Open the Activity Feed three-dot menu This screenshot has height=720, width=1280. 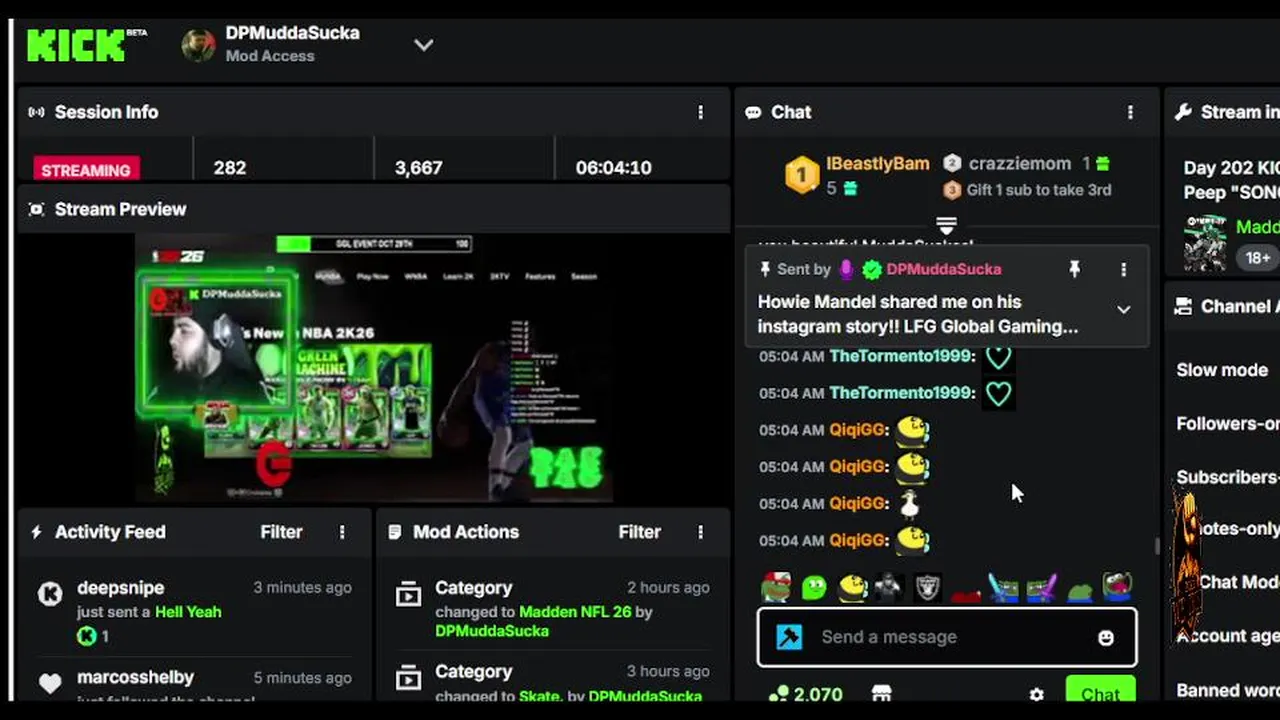(342, 532)
